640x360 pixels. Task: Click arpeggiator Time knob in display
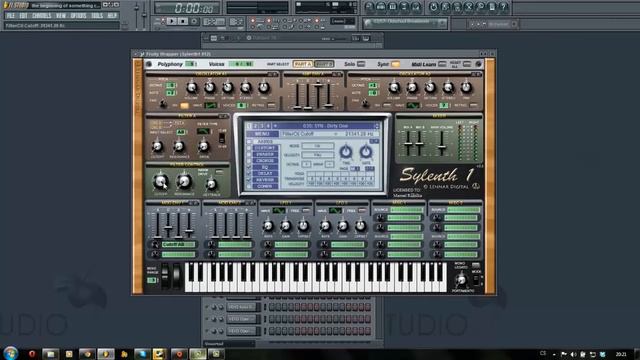click(346, 152)
